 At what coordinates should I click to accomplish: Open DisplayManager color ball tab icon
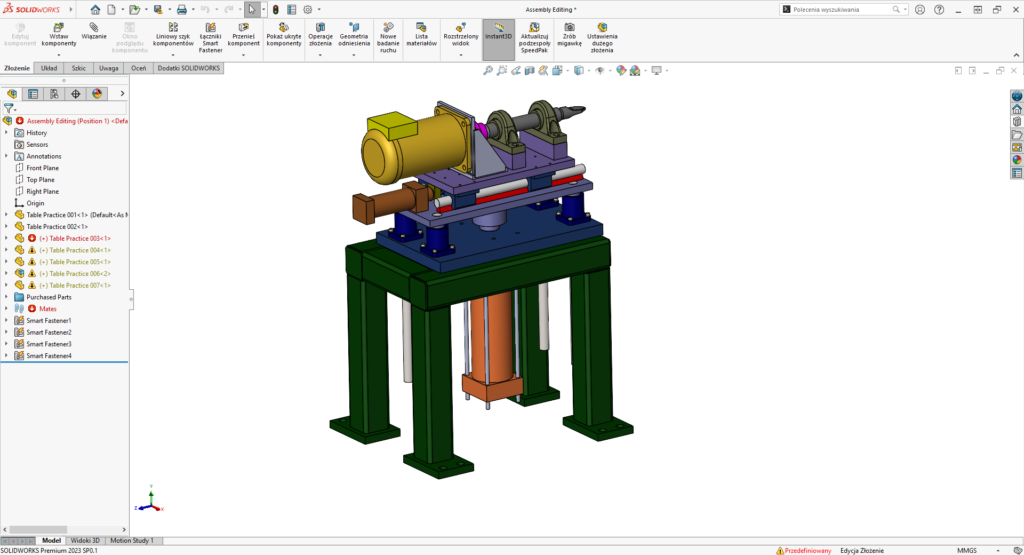[x=97, y=94]
